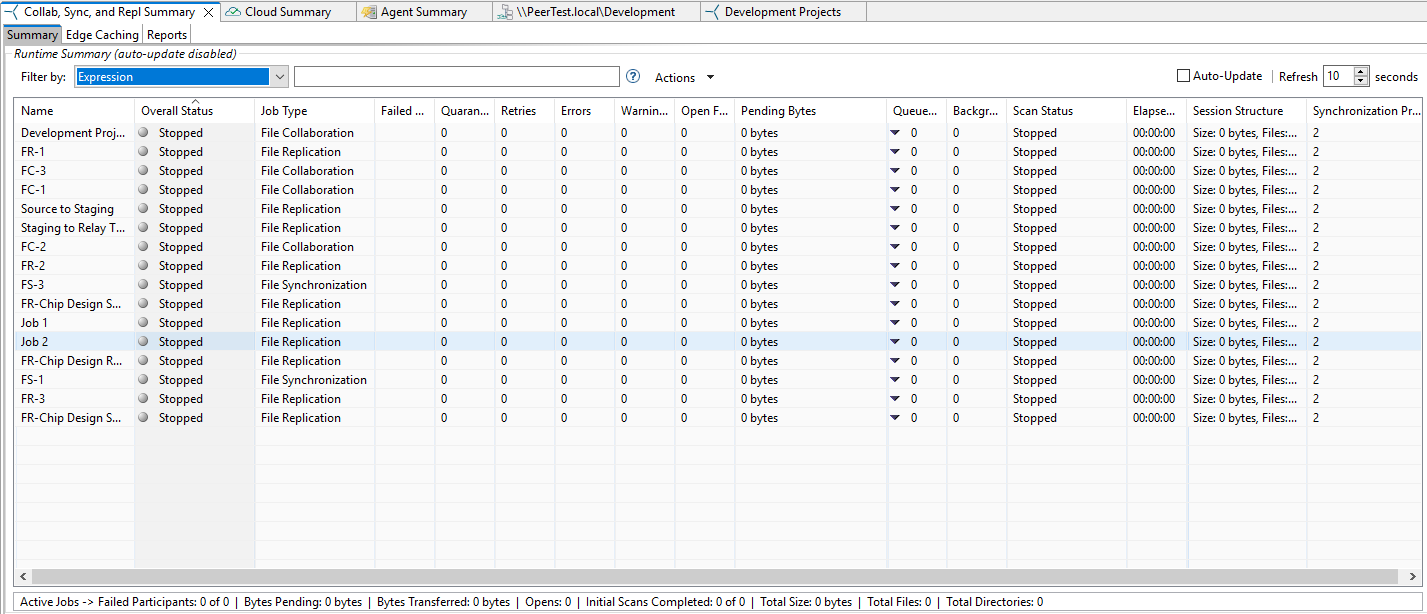Click the filter expression text field
Image resolution: width=1427 pixels, height=614 pixels.
point(456,77)
